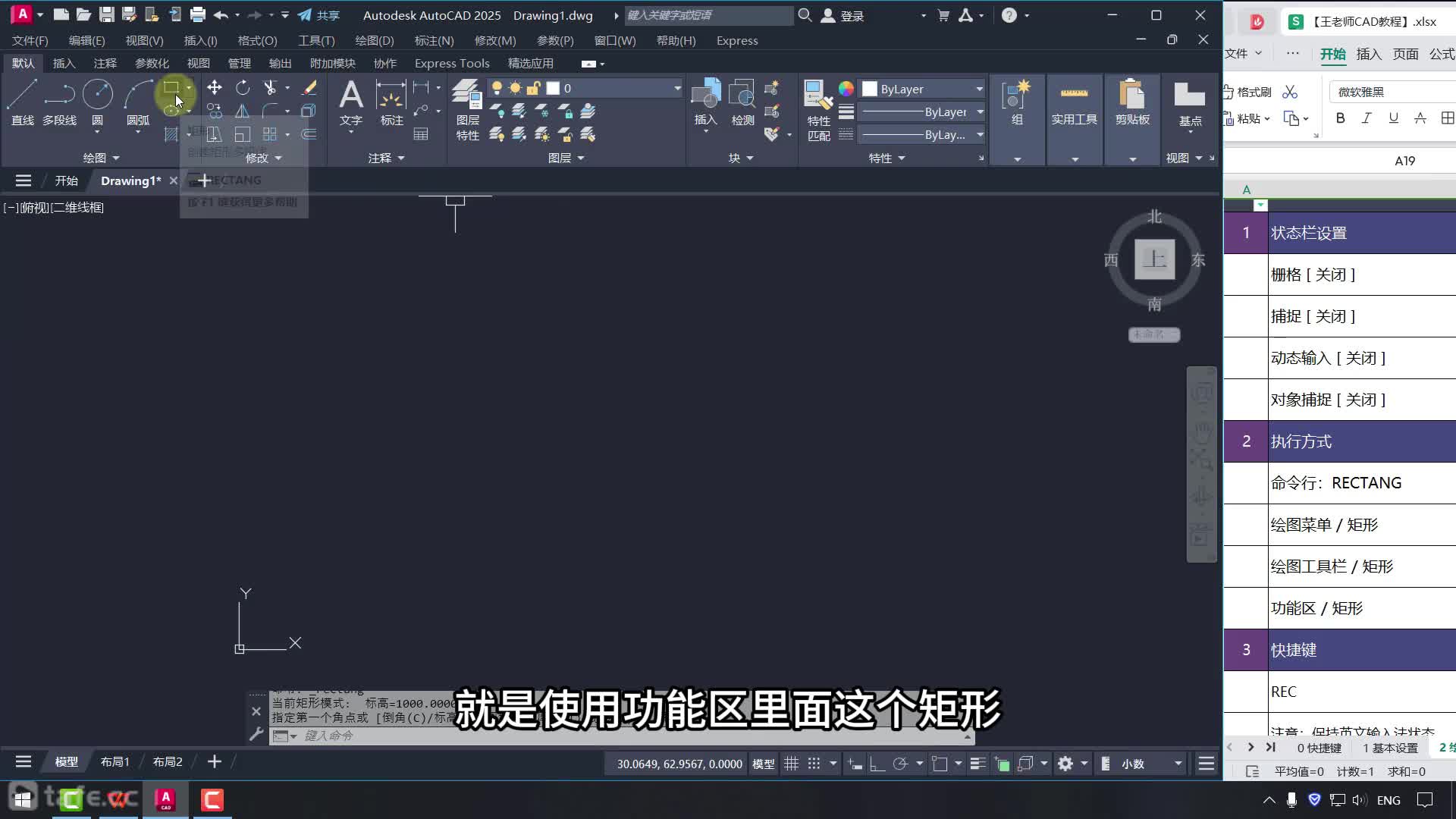Screen dimensions: 1456x819
Task: Select the Erase tool
Action: point(309,88)
